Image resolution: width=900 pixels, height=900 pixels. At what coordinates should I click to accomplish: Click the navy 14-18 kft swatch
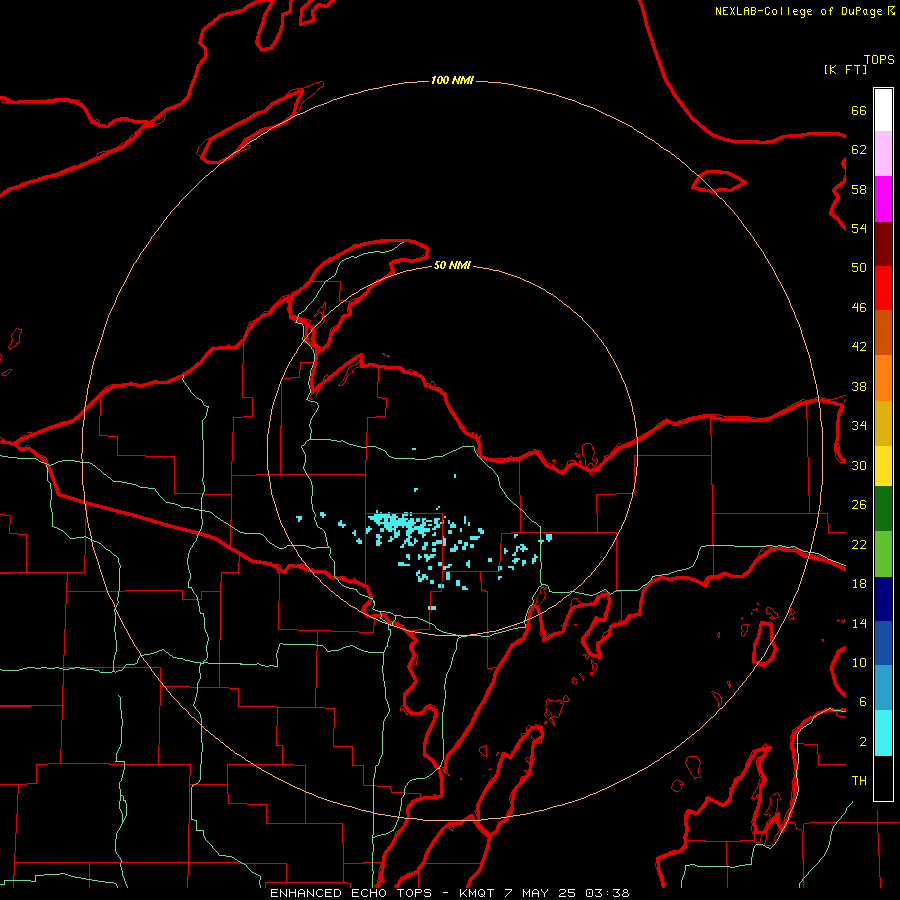coord(883,599)
